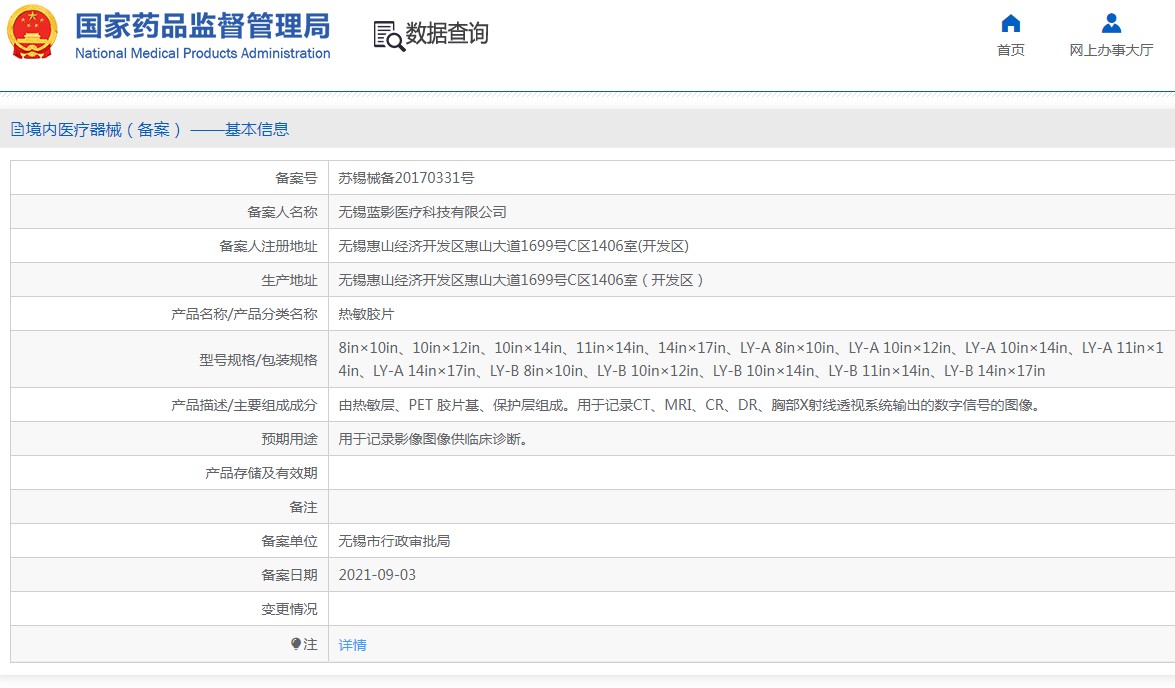Click the 产品存储及有效期 label
The height and width of the screenshot is (688, 1175).
(262, 473)
